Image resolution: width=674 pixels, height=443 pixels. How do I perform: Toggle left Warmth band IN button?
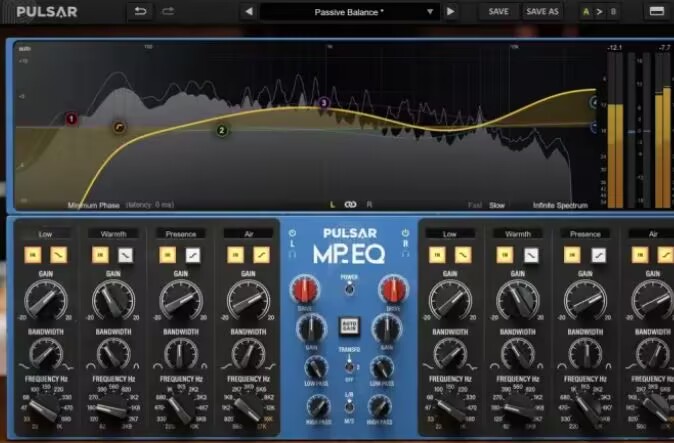point(100,255)
